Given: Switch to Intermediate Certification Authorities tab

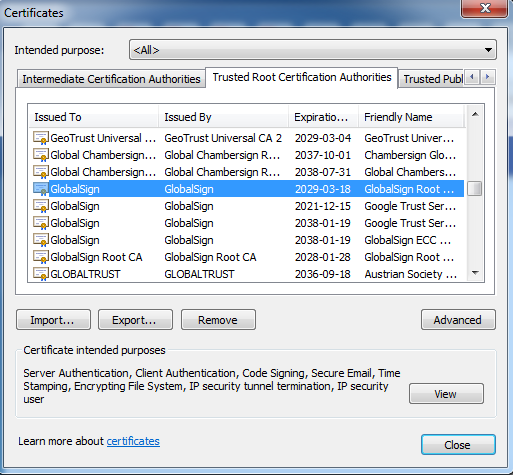Looking at the screenshot, I should [x=111, y=79].
